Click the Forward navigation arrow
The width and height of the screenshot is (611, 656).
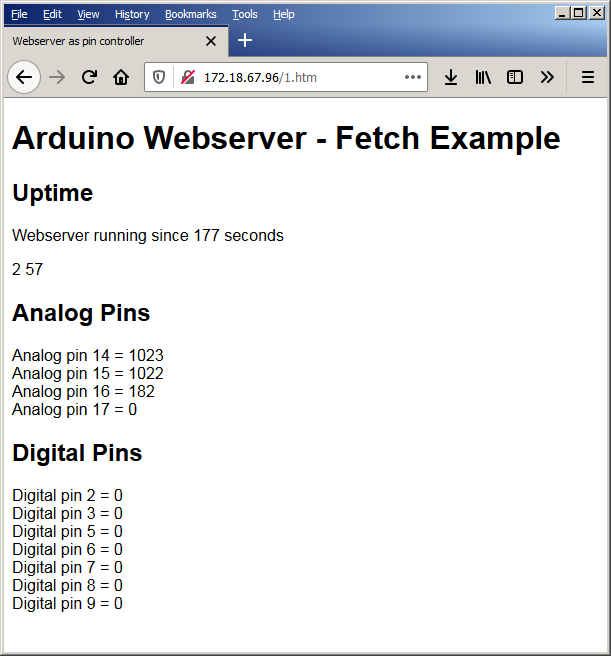click(x=57, y=77)
